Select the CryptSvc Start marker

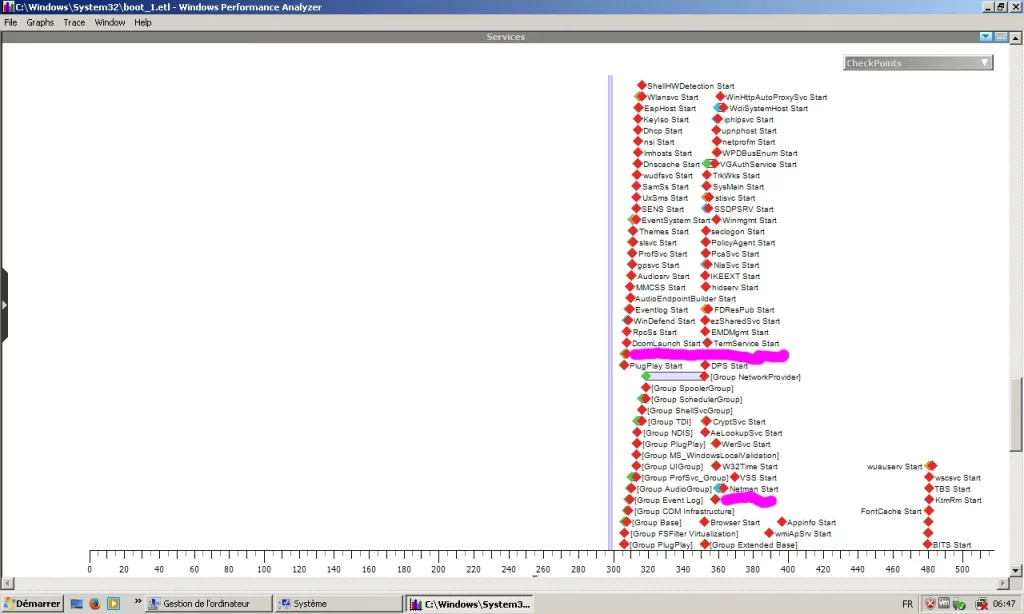point(706,421)
